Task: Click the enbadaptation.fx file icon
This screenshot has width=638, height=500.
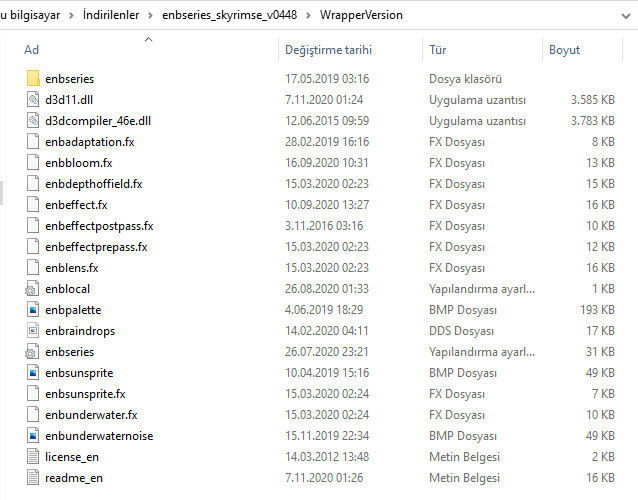Action: (x=33, y=142)
